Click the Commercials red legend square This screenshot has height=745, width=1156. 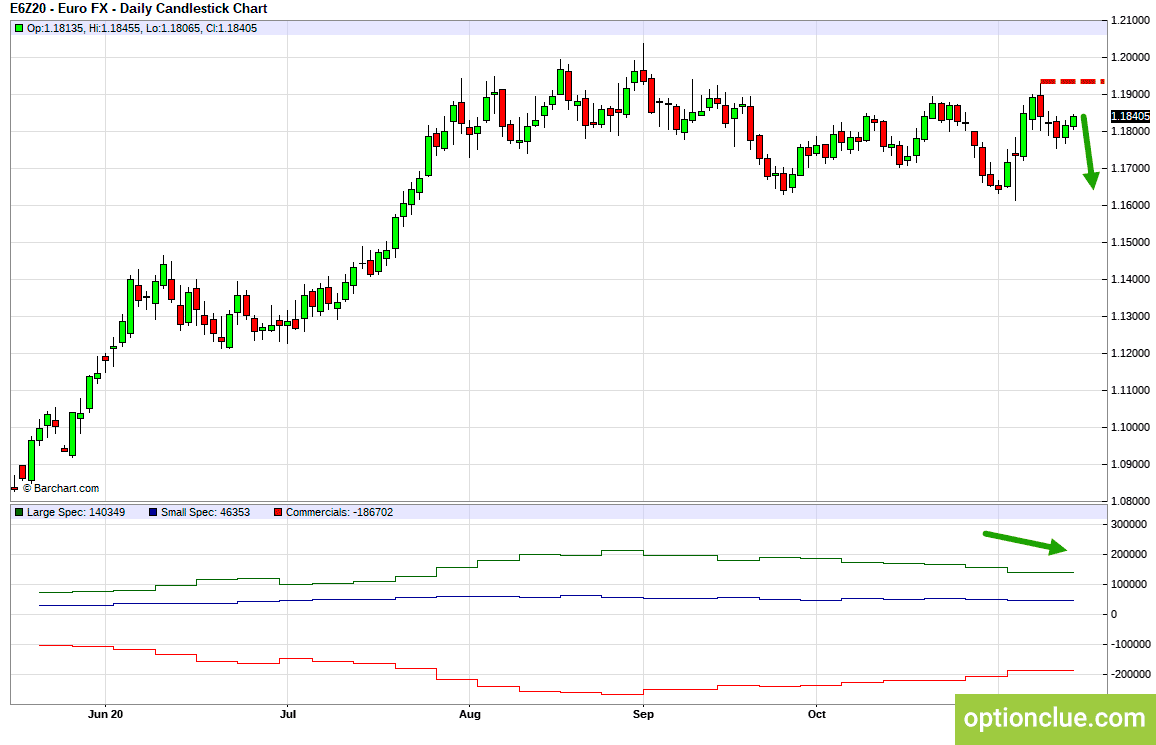(278, 512)
